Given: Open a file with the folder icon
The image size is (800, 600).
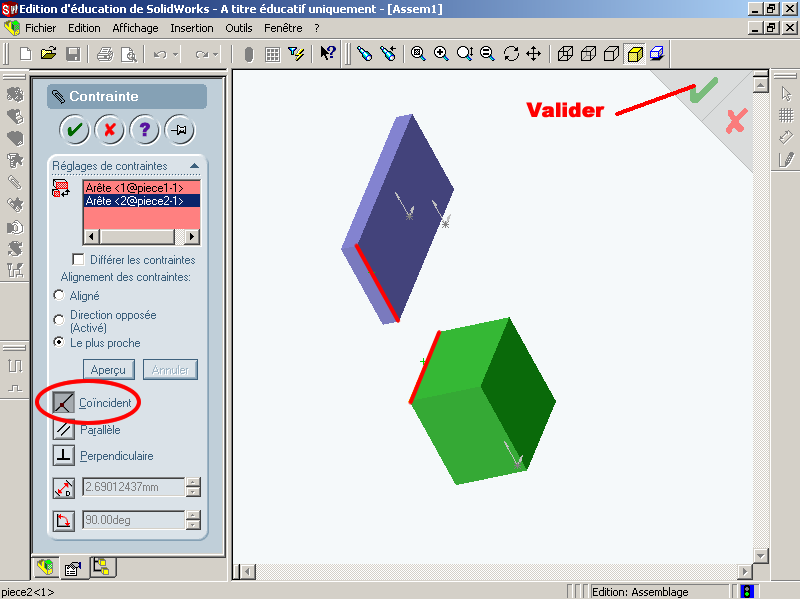Looking at the screenshot, I should coord(48,54).
